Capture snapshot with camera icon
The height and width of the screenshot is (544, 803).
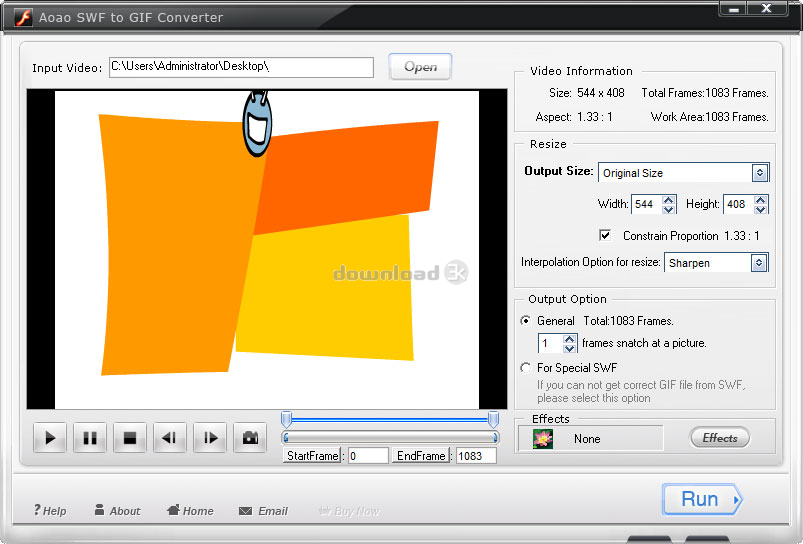[x=250, y=438]
